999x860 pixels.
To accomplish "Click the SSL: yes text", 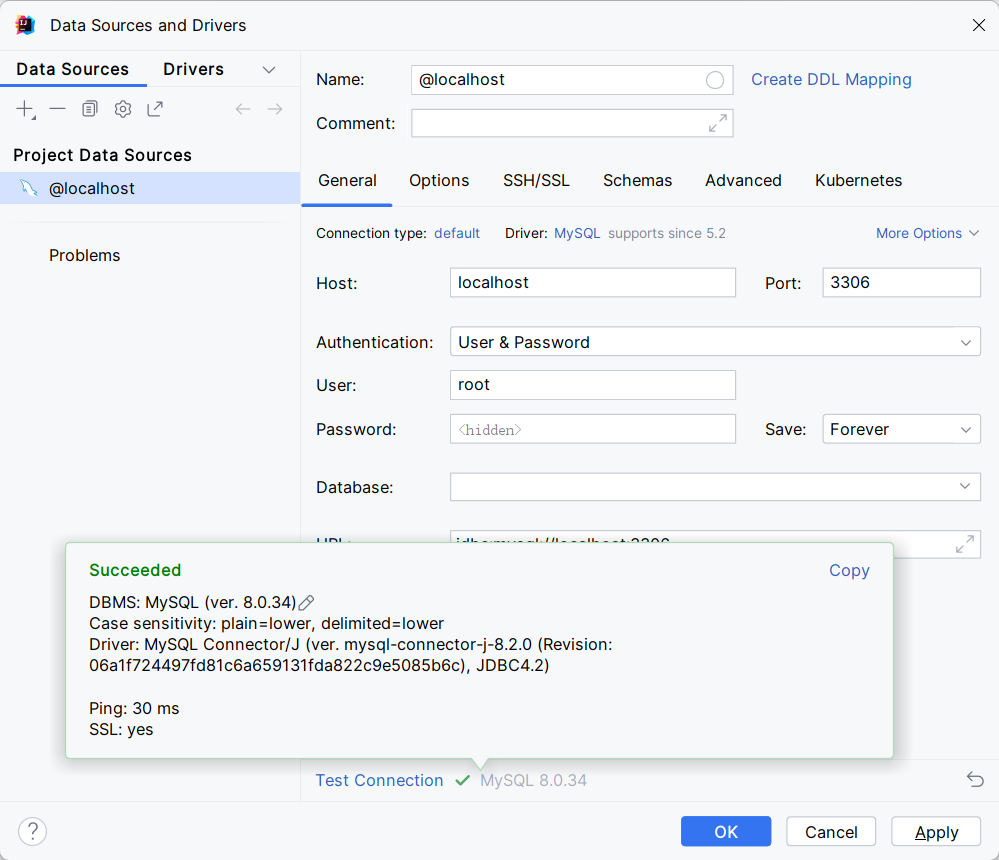I will tap(121, 729).
